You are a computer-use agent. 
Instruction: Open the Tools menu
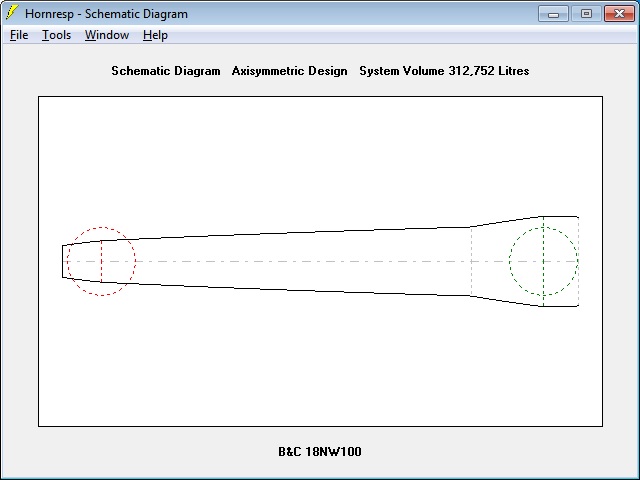(x=56, y=35)
